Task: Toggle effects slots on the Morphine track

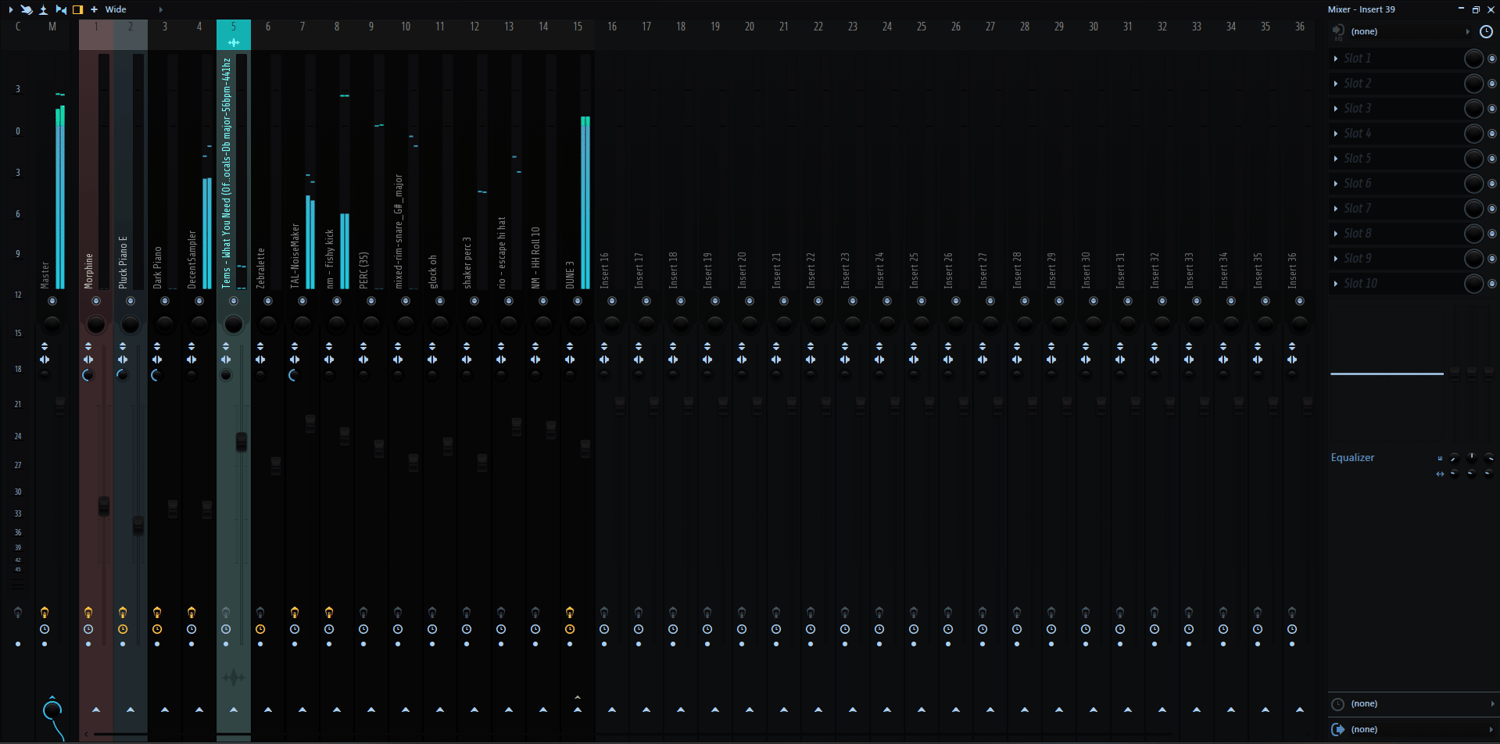Action: (x=88, y=612)
